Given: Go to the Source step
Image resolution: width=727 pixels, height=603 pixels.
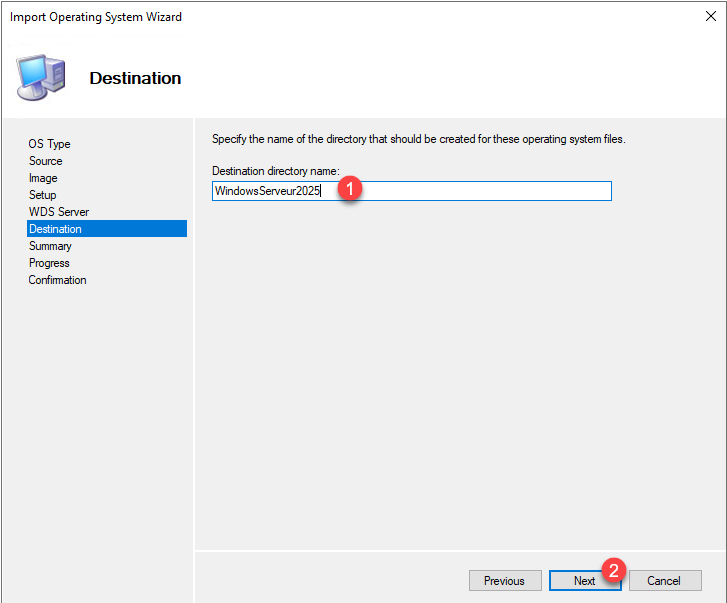Looking at the screenshot, I should (x=45, y=161).
